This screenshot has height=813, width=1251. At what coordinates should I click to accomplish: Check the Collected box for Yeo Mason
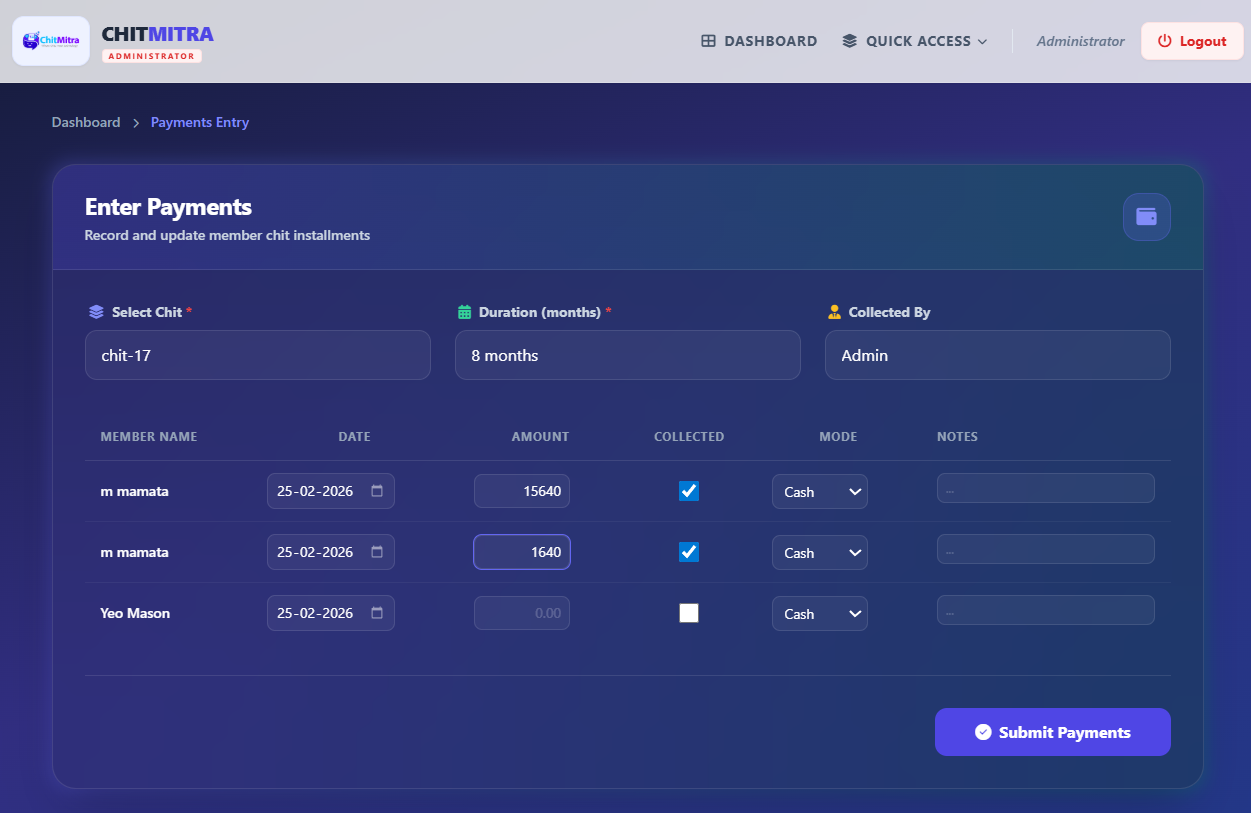click(689, 613)
